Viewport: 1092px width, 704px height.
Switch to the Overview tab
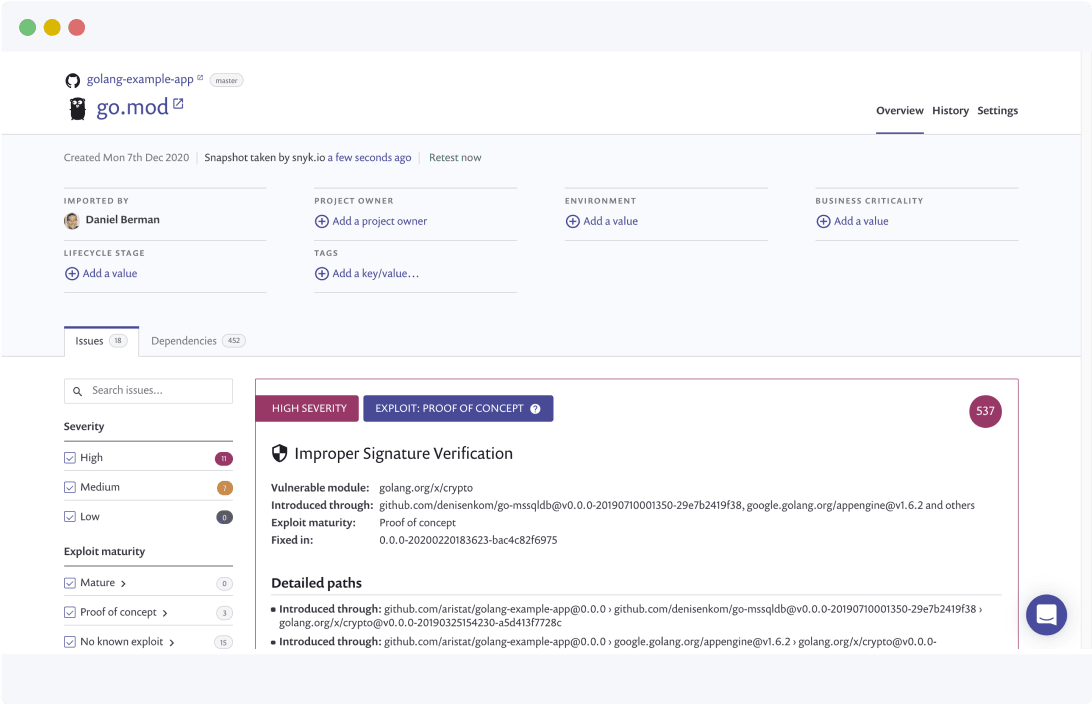[900, 111]
